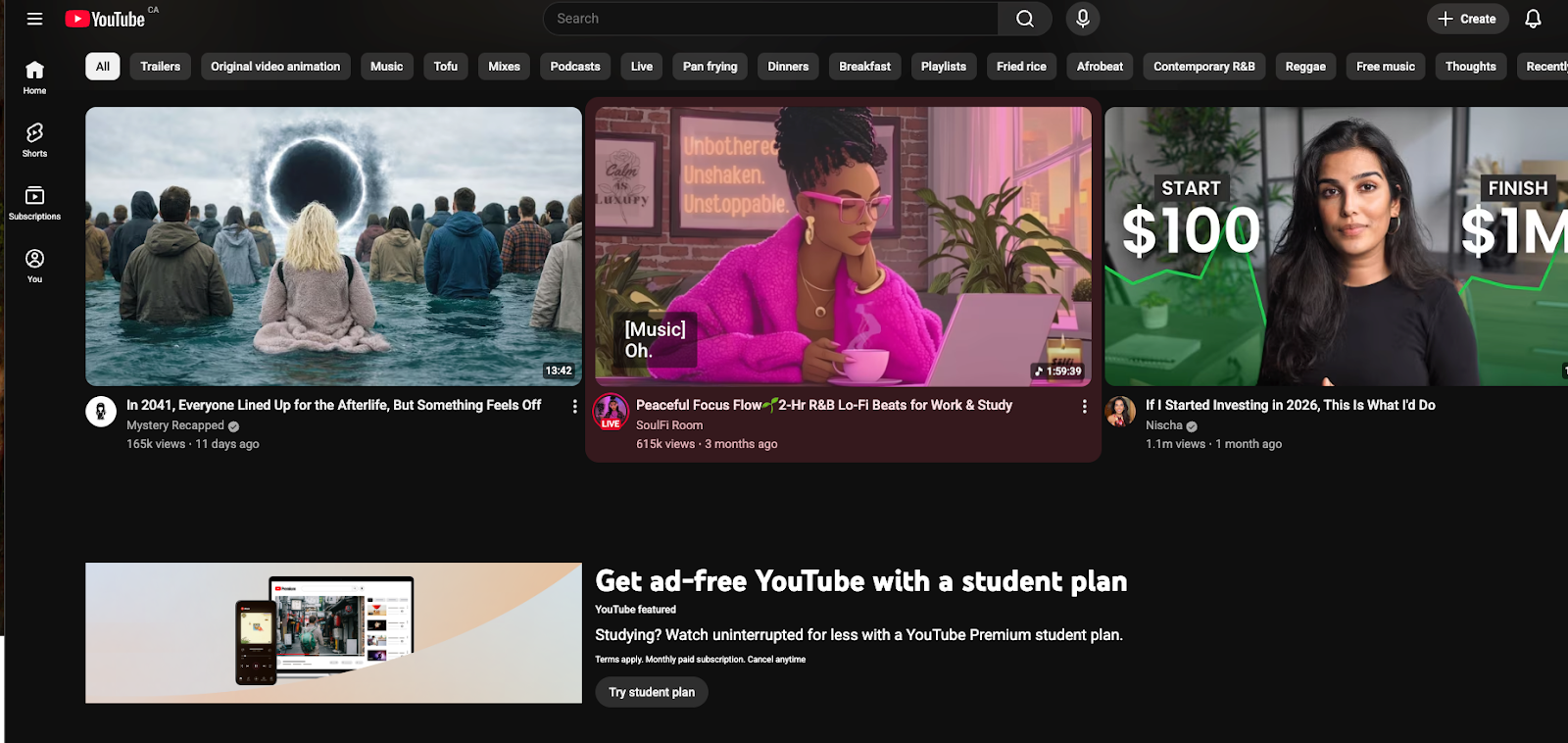Open the notifications bell

[x=1534, y=19]
